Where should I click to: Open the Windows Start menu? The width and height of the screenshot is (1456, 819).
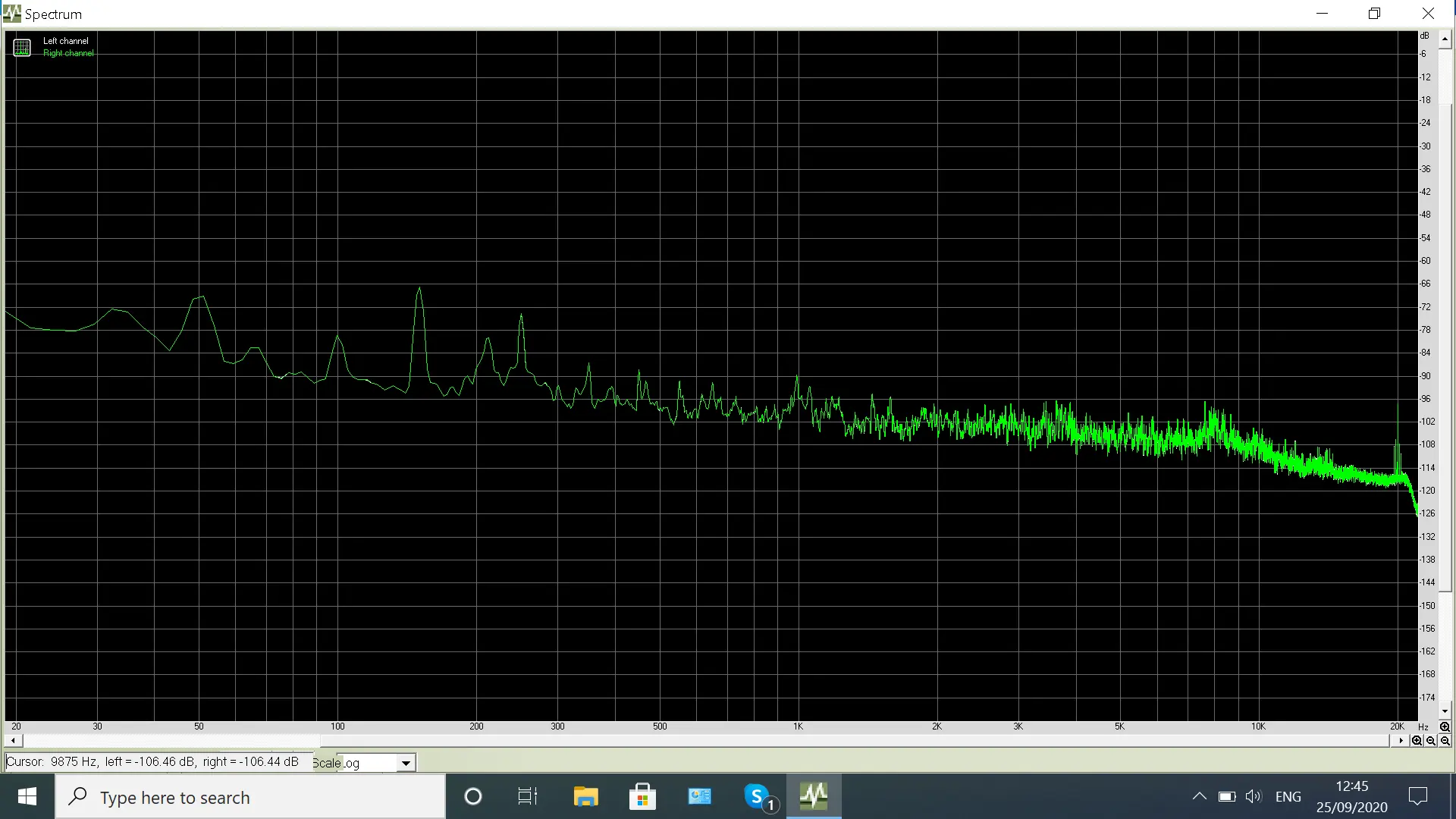(27, 796)
